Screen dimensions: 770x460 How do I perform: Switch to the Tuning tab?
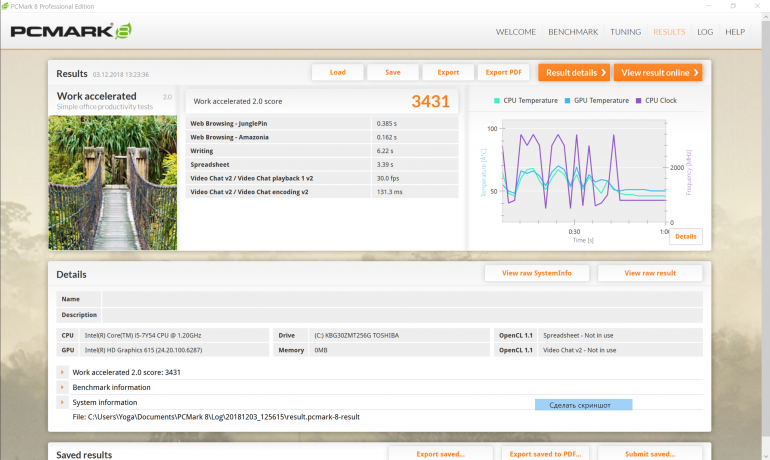pyautogui.click(x=625, y=32)
